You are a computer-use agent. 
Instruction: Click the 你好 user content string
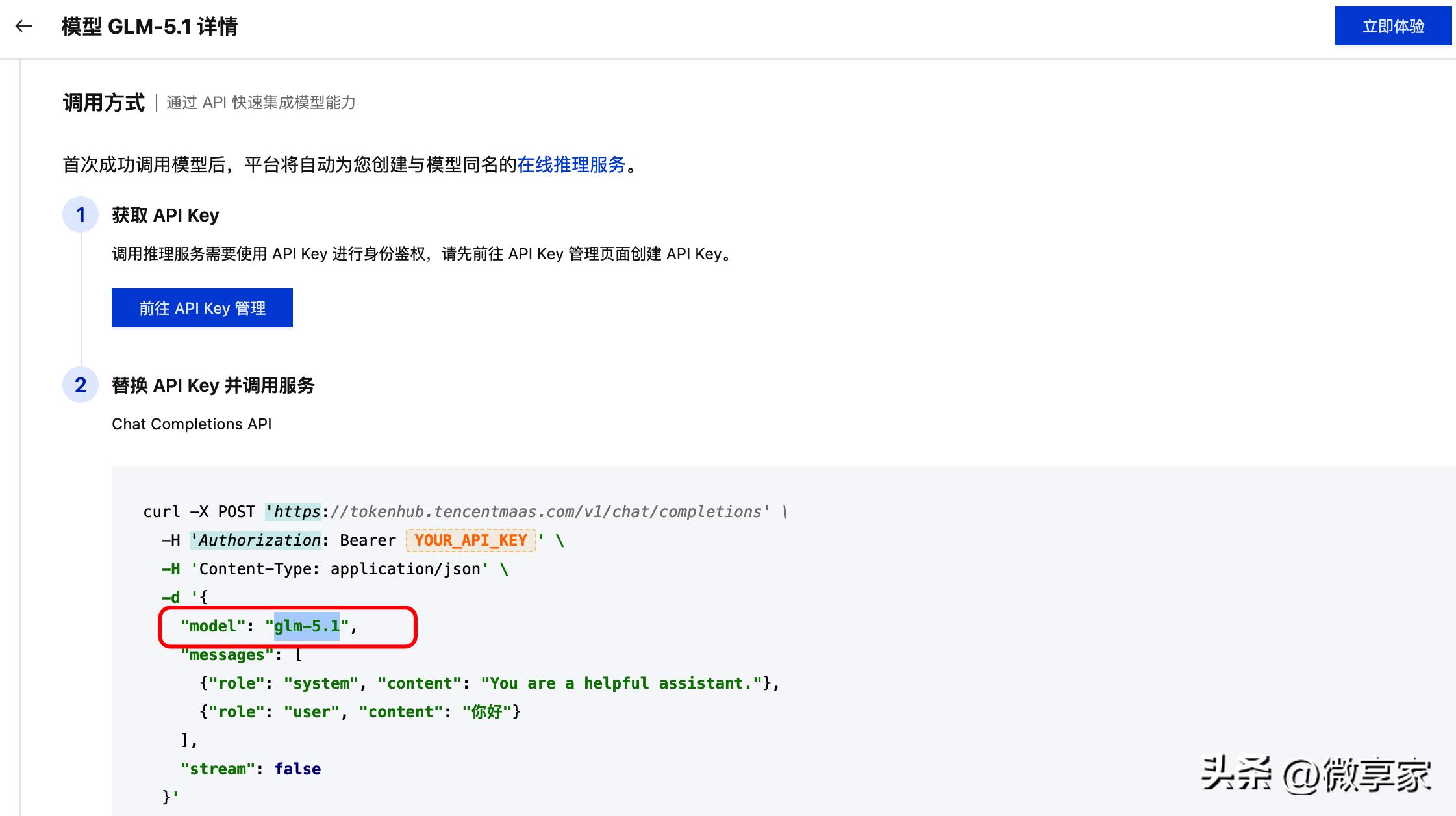[487, 712]
